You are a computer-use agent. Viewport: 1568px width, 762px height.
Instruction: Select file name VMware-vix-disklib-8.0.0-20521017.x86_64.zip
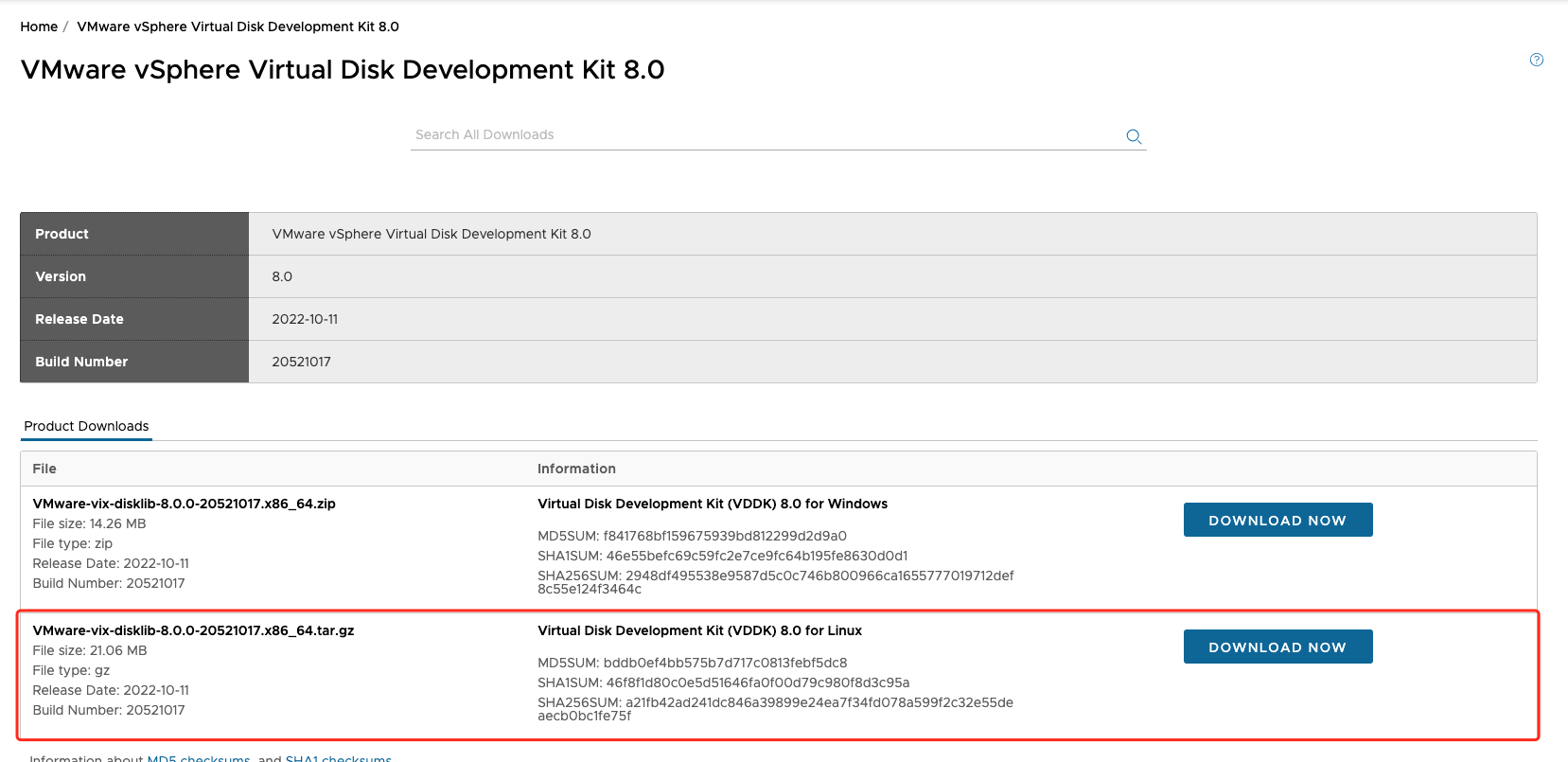tap(184, 504)
